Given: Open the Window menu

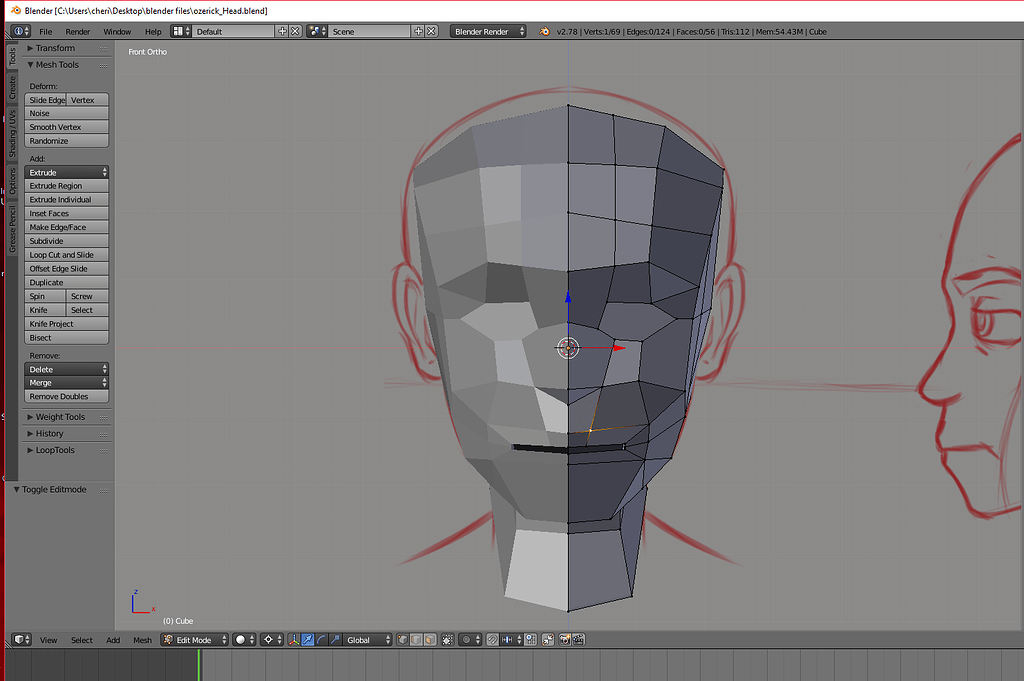Looking at the screenshot, I should point(117,31).
